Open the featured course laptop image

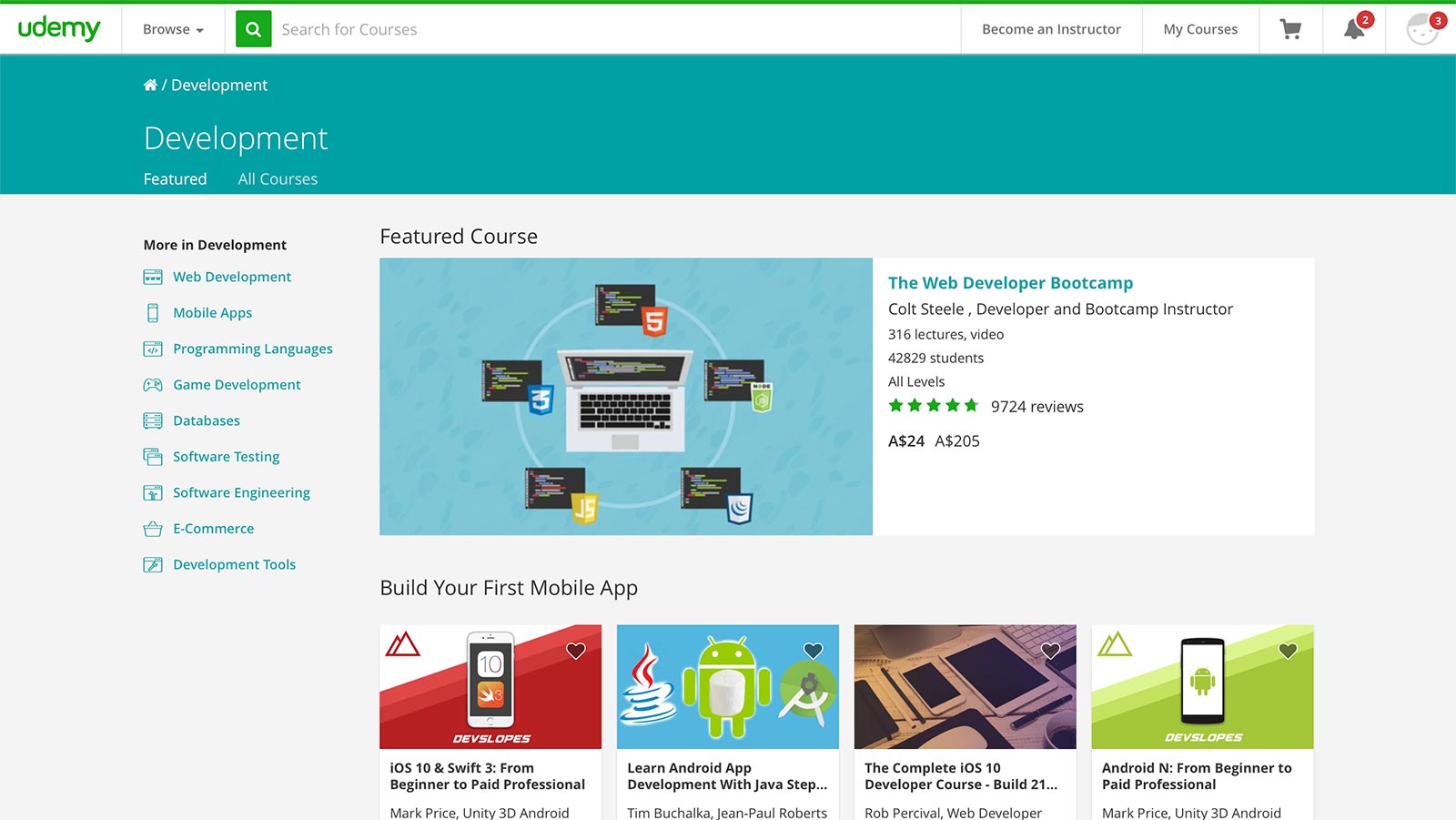(x=626, y=397)
